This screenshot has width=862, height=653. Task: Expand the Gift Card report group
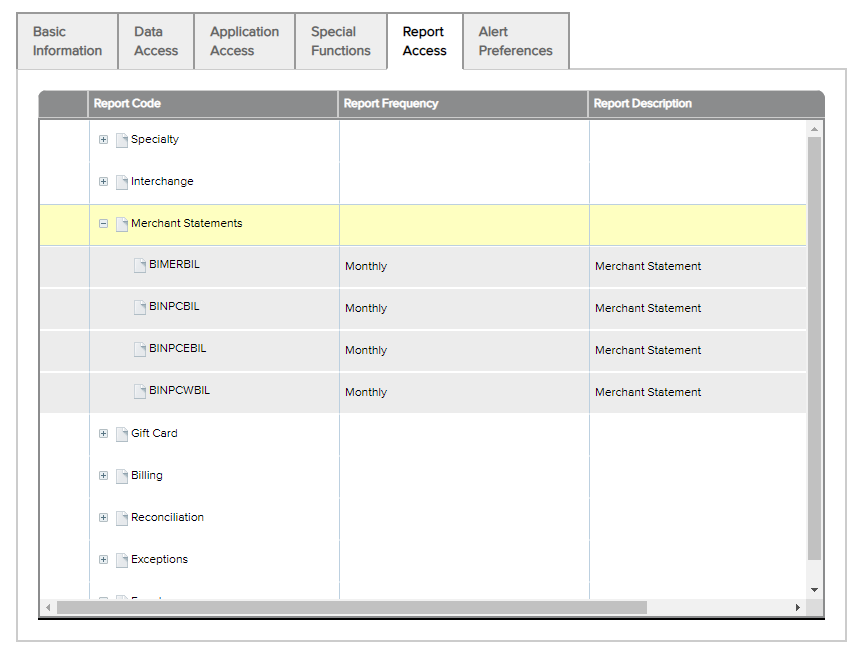tap(103, 434)
